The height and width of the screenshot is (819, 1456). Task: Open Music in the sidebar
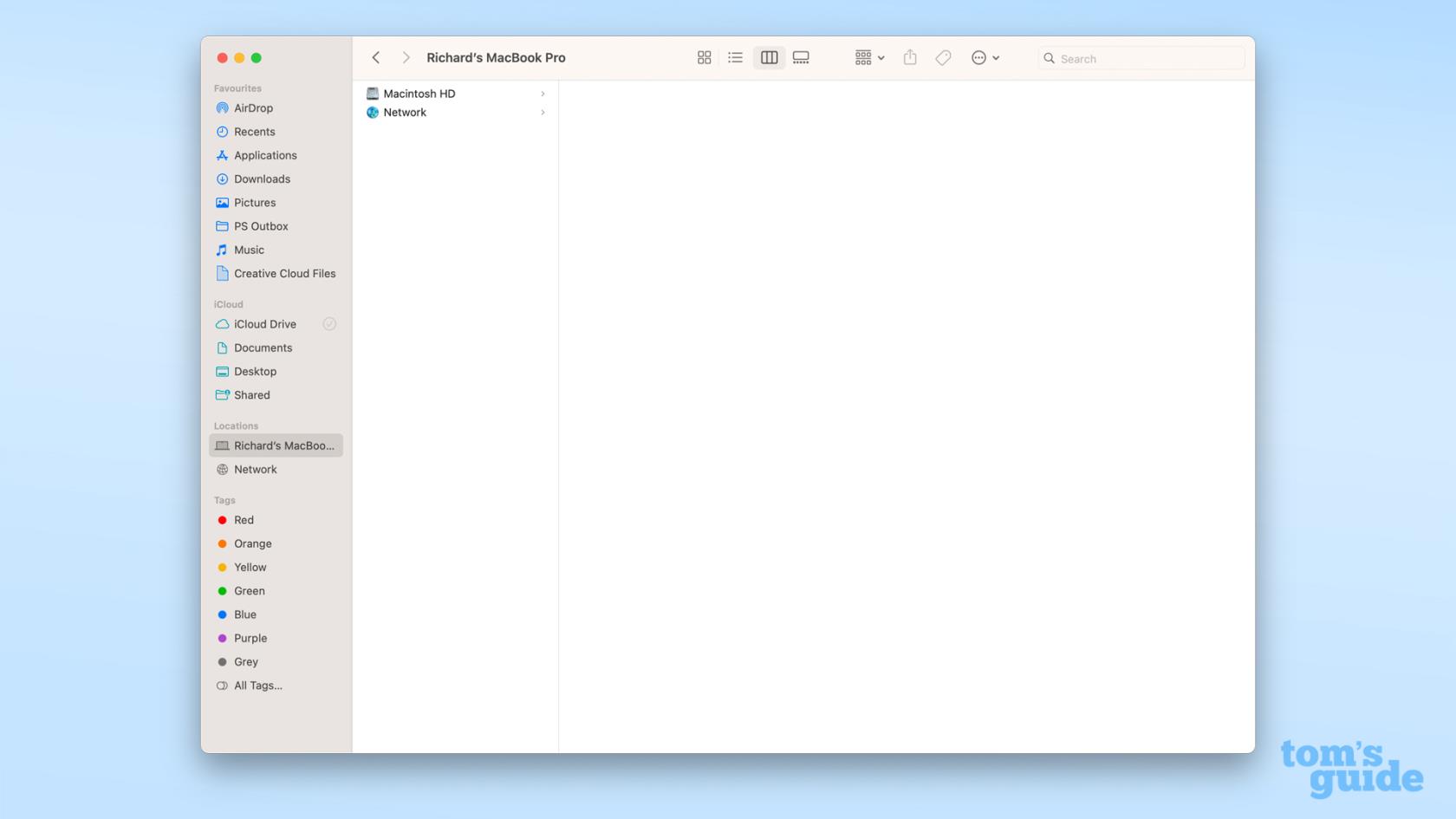click(276, 250)
